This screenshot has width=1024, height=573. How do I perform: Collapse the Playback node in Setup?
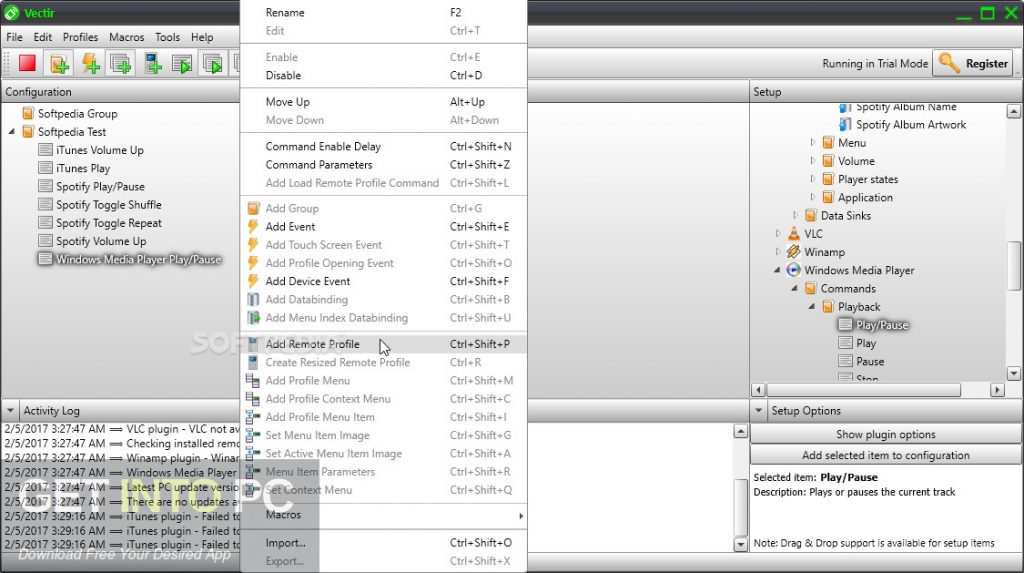point(812,306)
